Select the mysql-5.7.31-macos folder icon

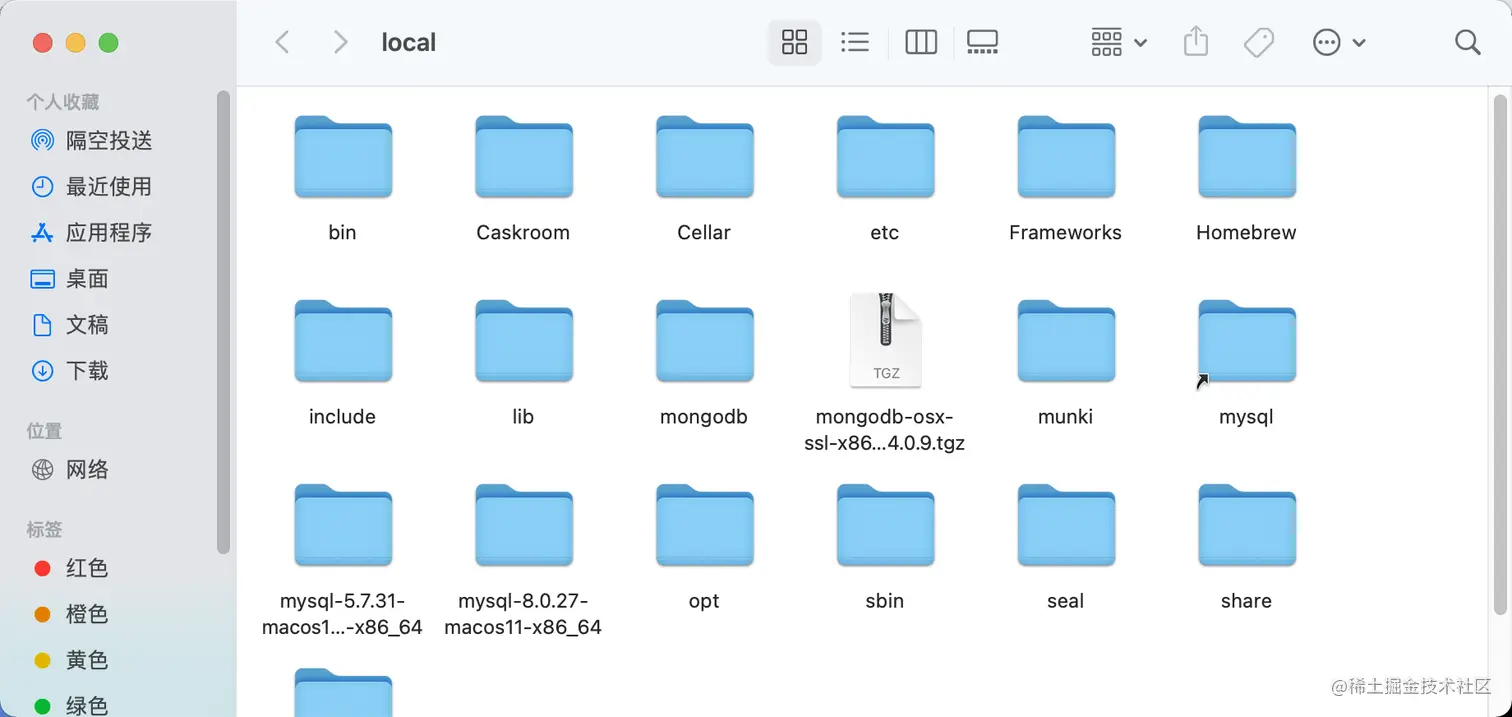(343, 525)
